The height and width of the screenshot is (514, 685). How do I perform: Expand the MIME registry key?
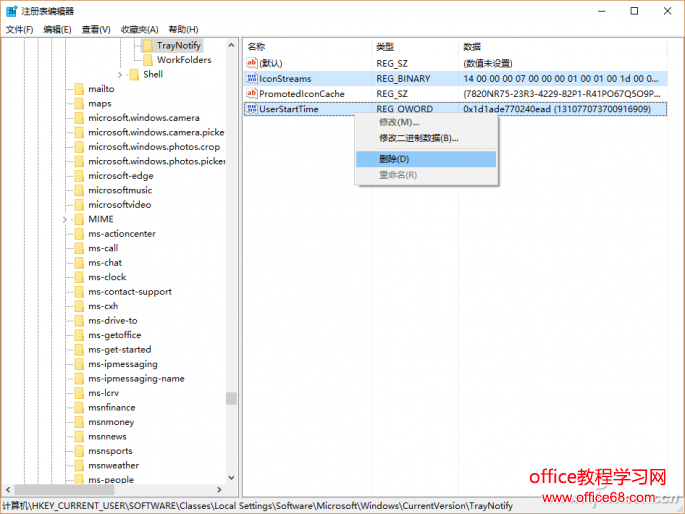click(65, 219)
